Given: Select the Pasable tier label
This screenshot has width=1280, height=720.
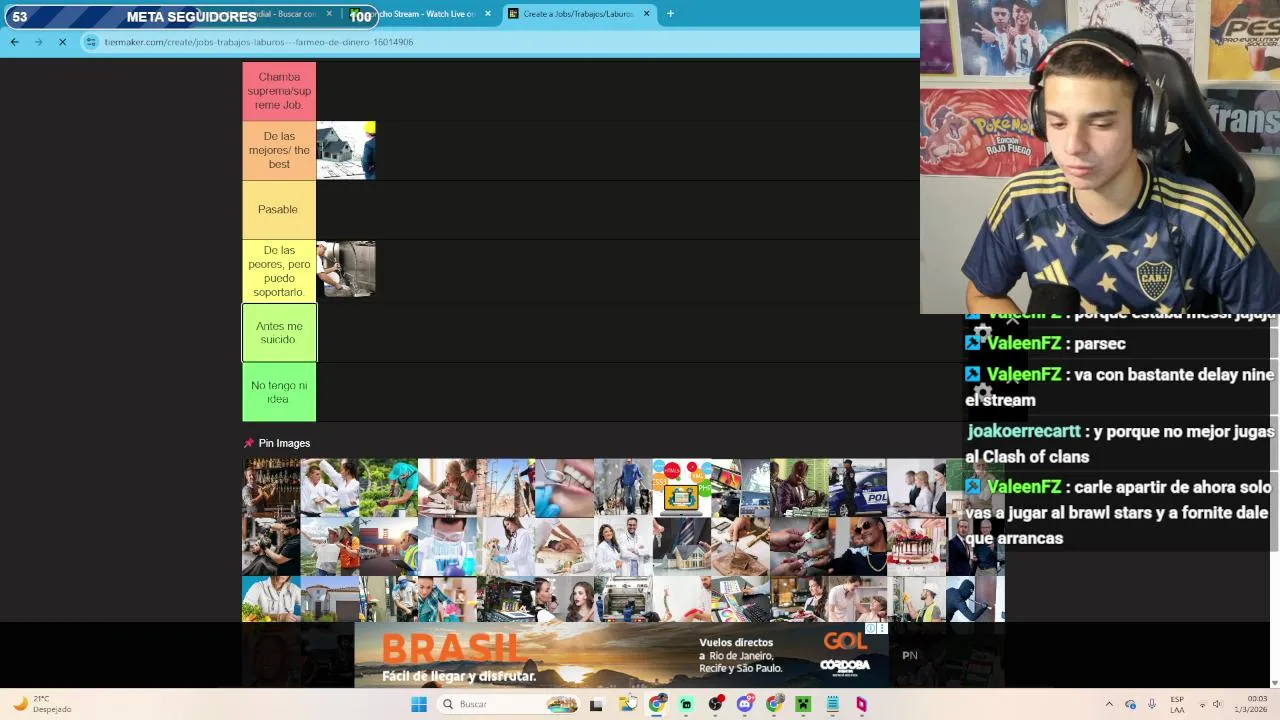Looking at the screenshot, I should pos(279,209).
